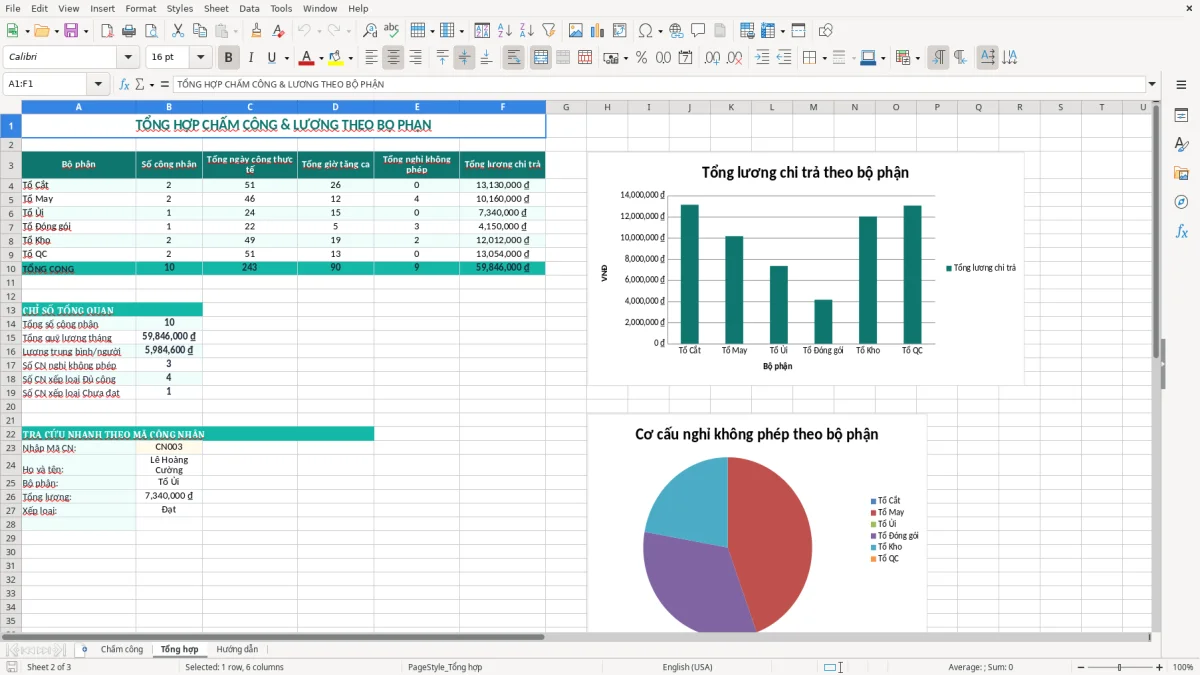Apply yellow background color swatch
The image size is (1200, 675).
[x=335, y=58]
